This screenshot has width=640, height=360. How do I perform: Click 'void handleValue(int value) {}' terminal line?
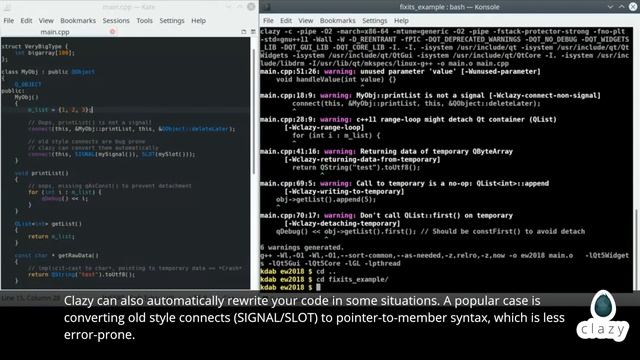coord(336,80)
